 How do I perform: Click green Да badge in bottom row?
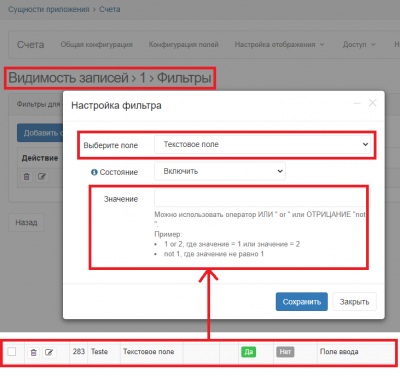click(248, 352)
